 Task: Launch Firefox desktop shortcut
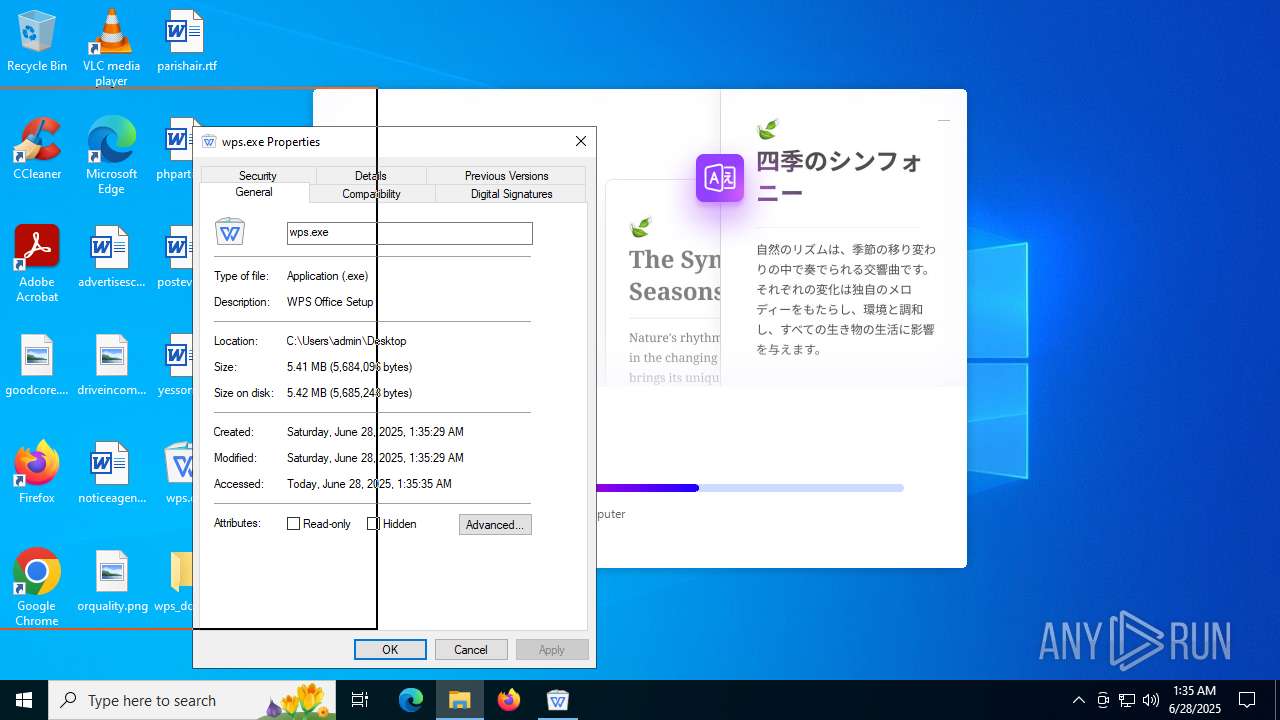[x=37, y=472]
